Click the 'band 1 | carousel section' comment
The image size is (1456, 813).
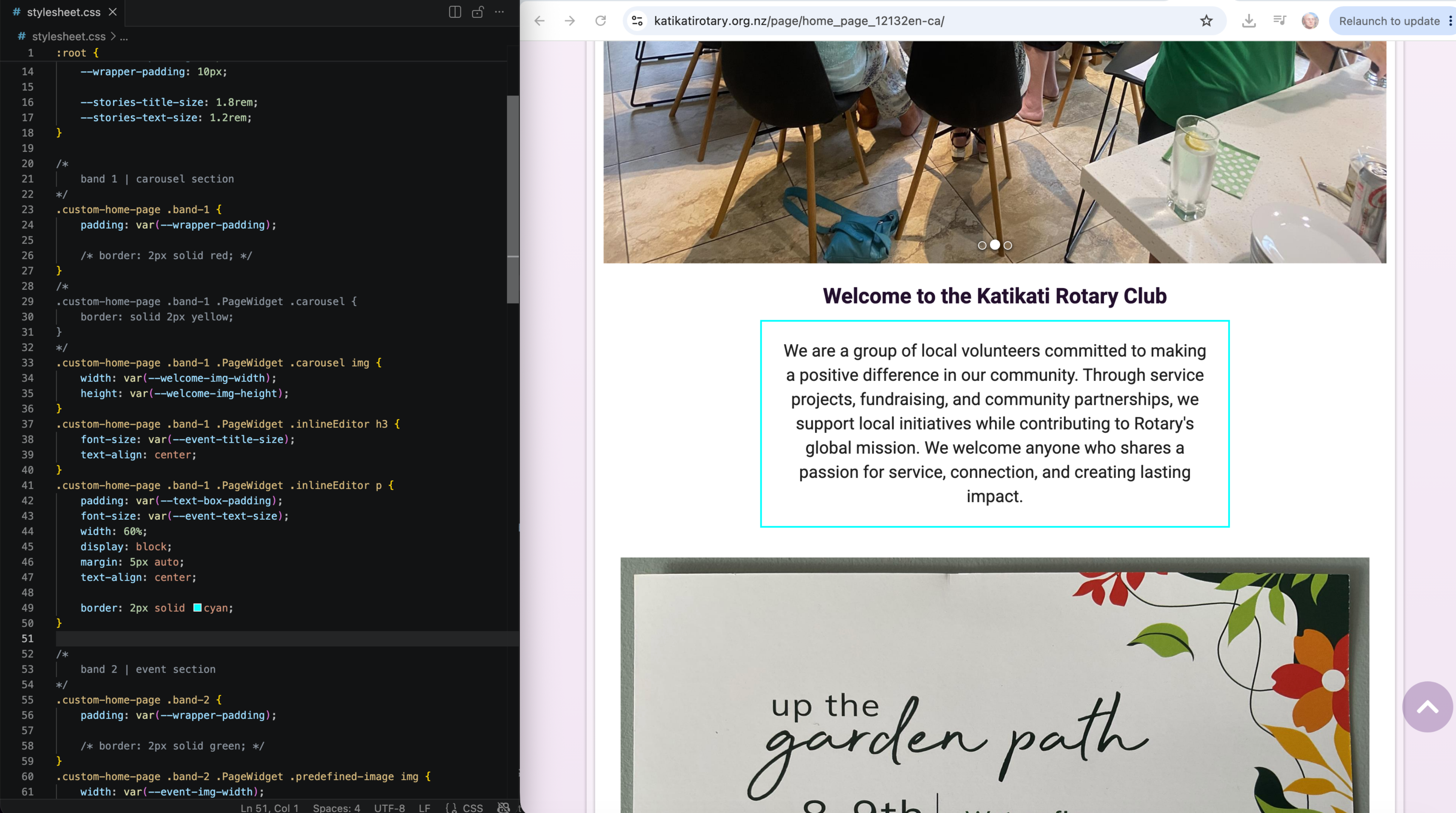[157, 179]
